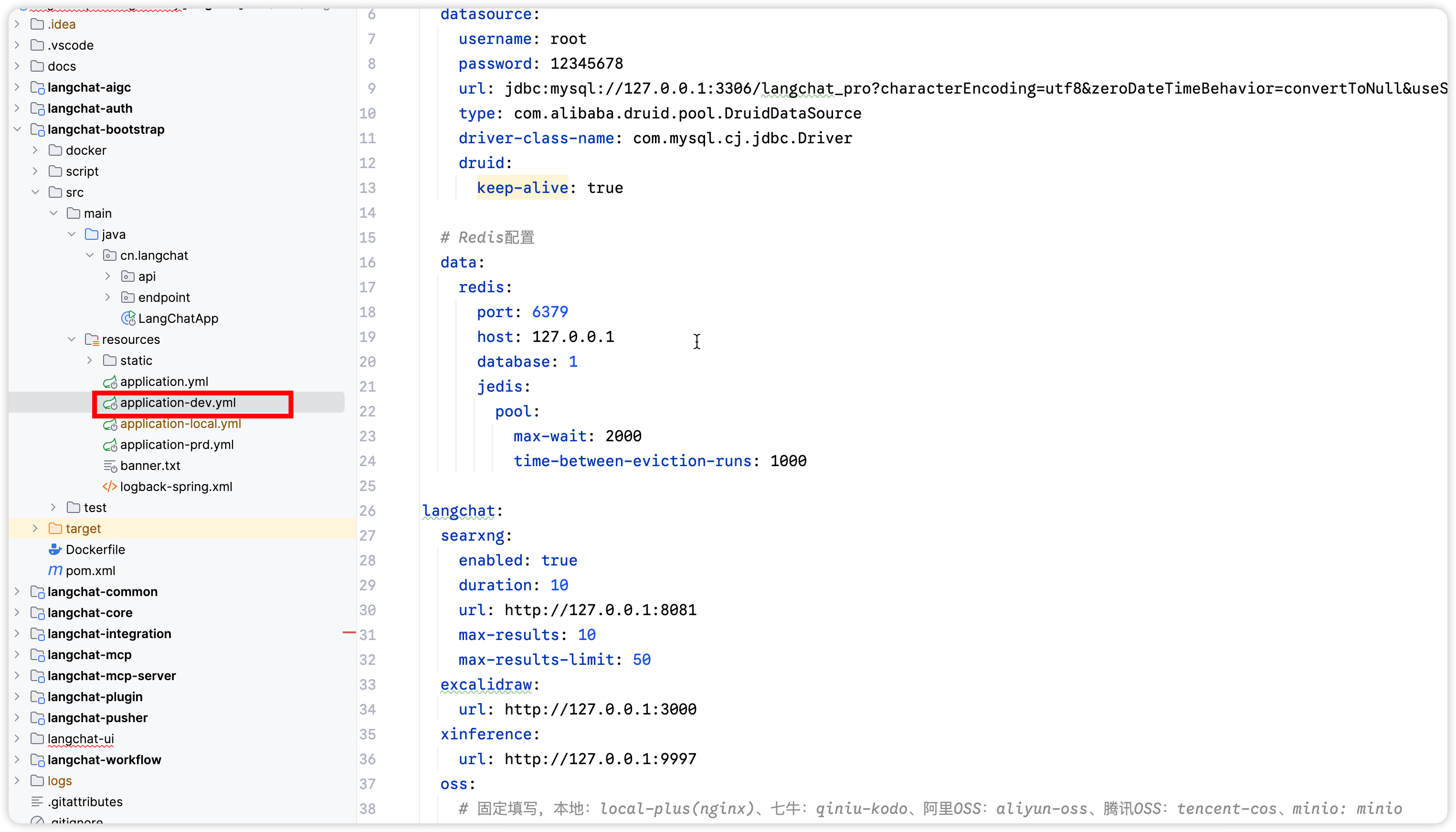Select the langchat-core module
Viewport: 1456px width, 832px height.
(90, 613)
